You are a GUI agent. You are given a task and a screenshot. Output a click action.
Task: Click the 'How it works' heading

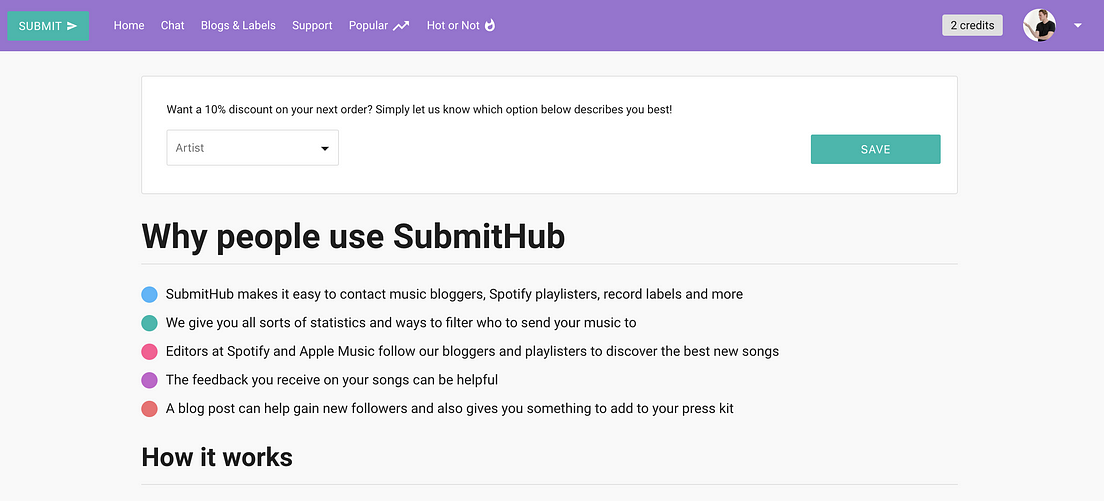(217, 457)
